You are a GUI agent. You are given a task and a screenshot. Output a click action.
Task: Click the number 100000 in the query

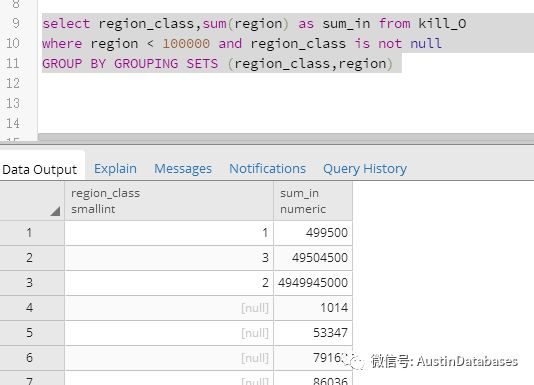click(x=186, y=44)
